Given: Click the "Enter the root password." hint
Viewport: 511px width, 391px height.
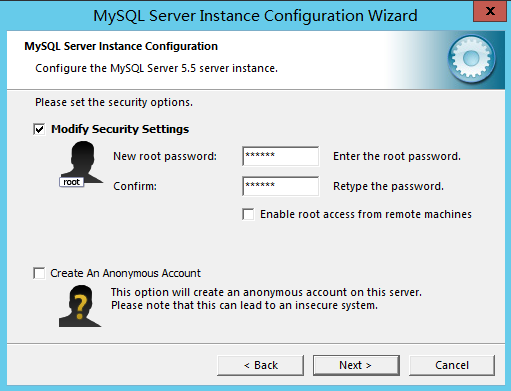Looking at the screenshot, I should pos(397,156).
